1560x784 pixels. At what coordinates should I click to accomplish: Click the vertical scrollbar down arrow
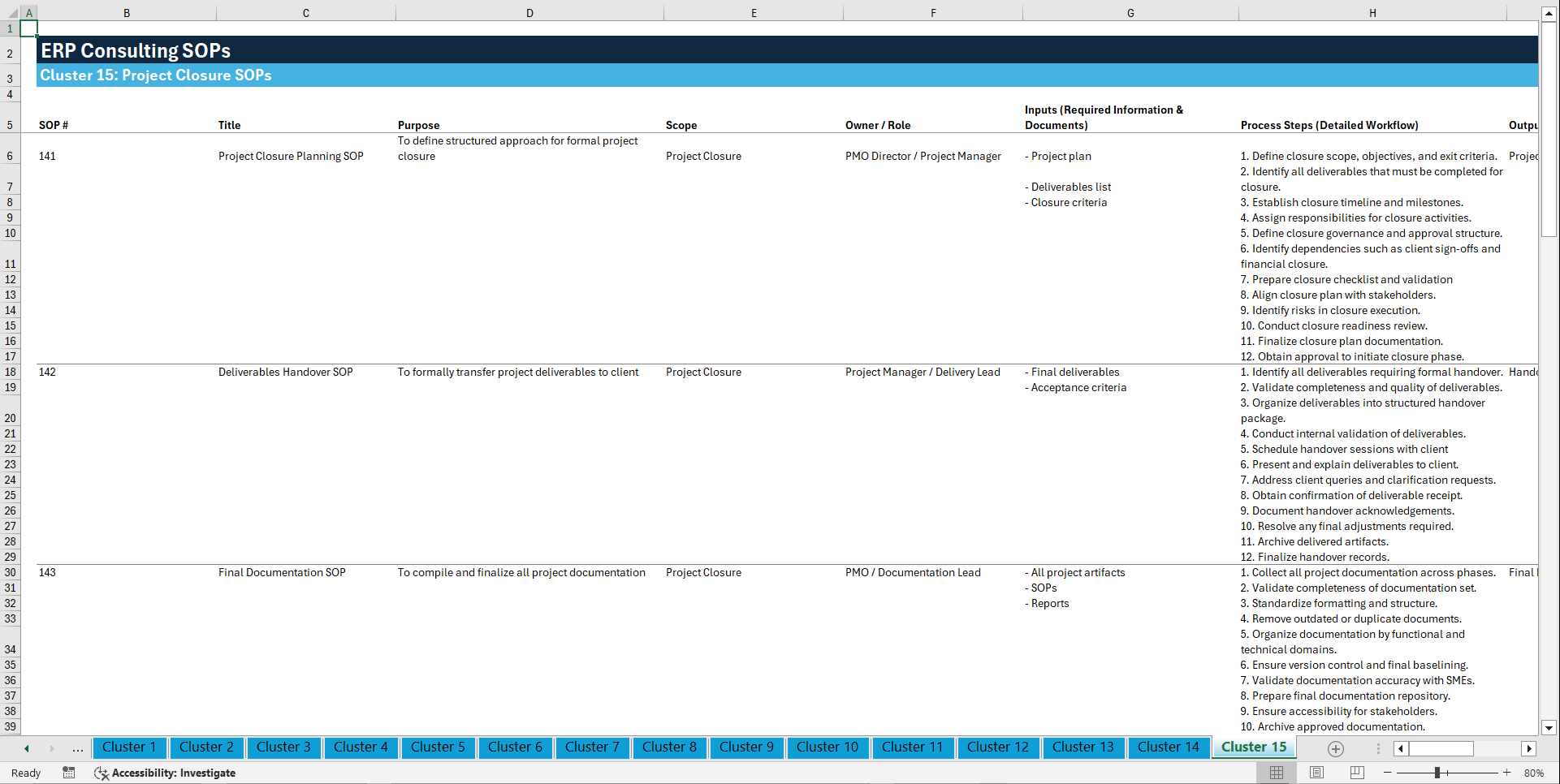click(1549, 728)
